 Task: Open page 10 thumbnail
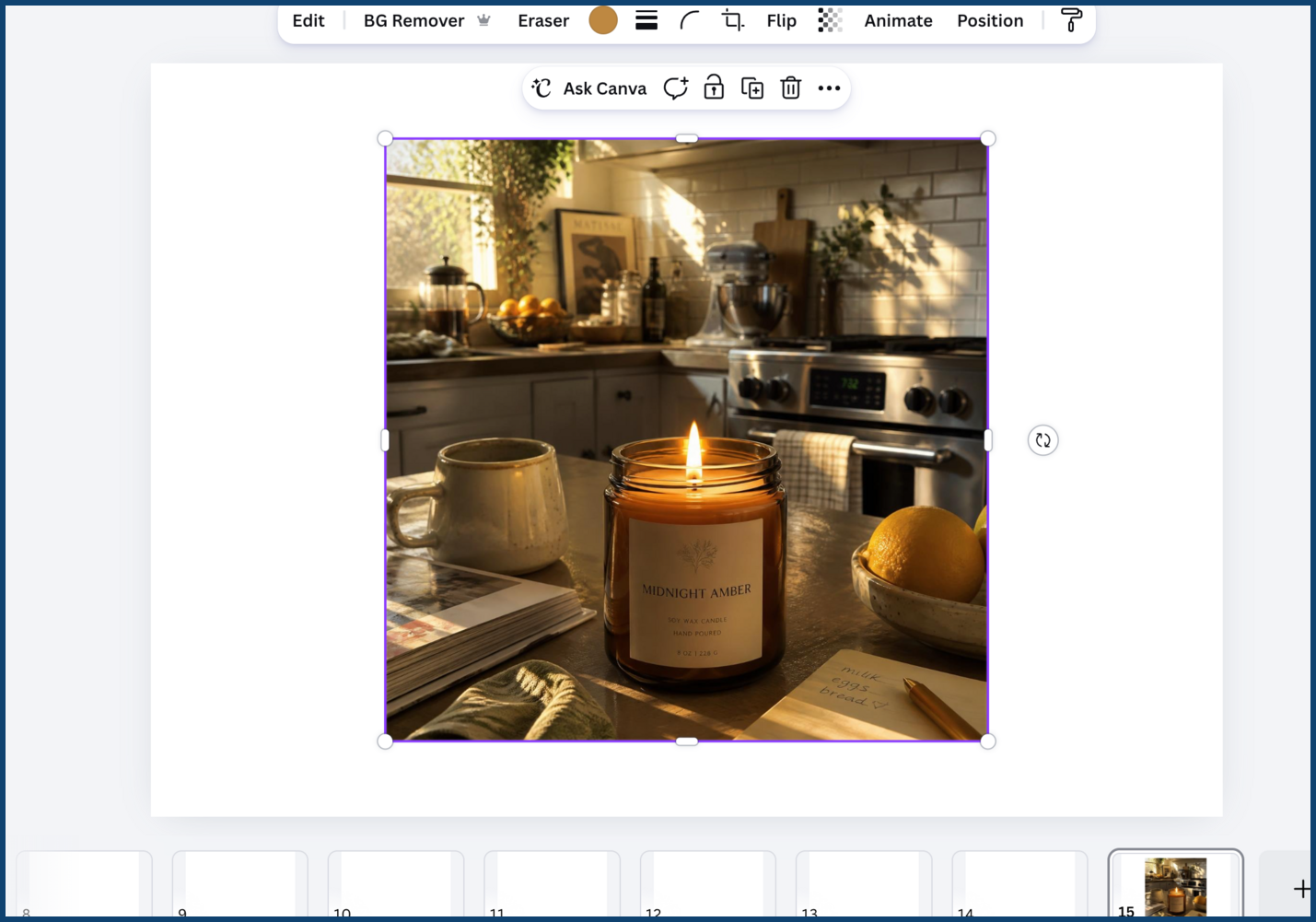coord(396,885)
